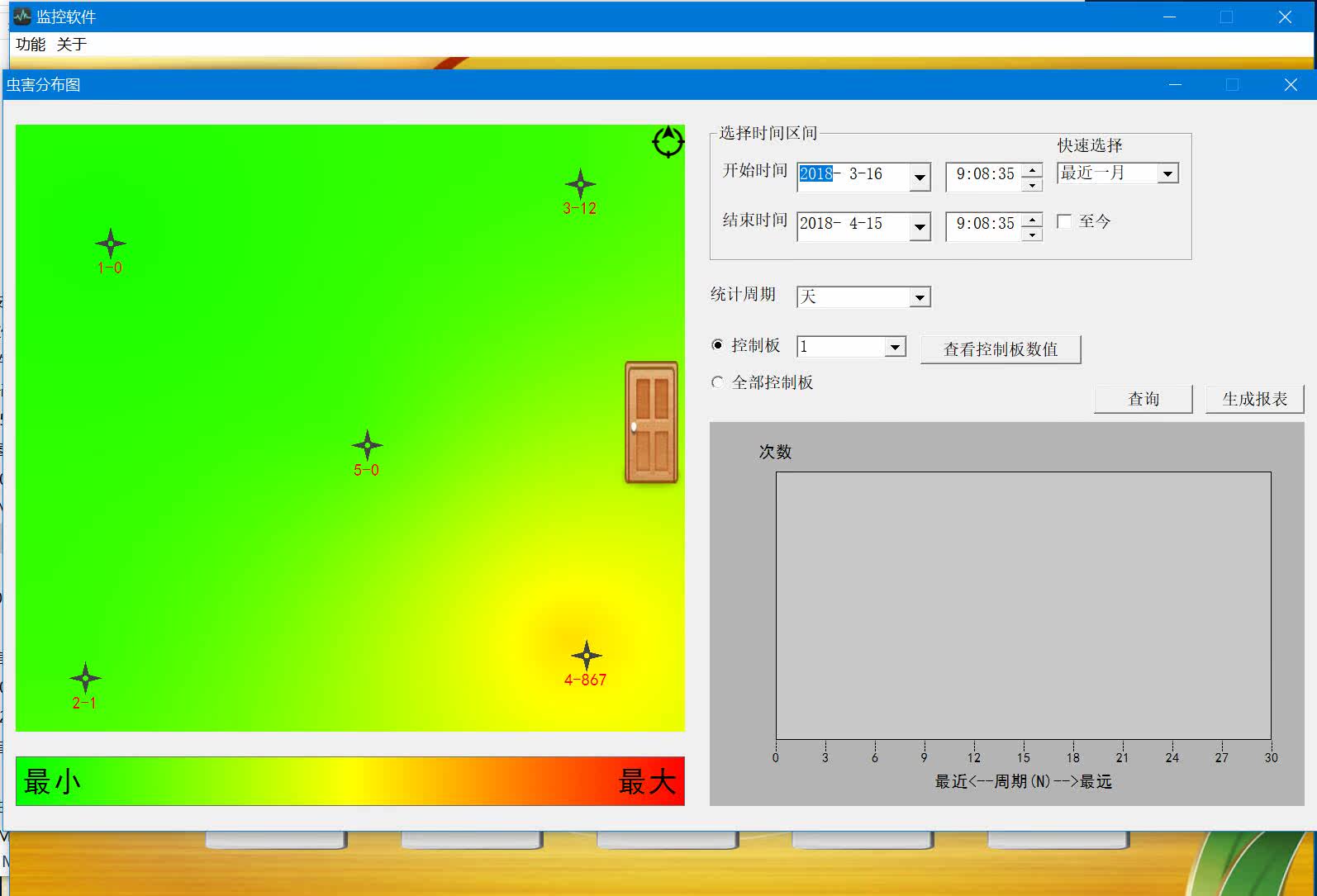This screenshot has height=896, width=1317.
Task: Expand the 快速选择 dropdown showing 最近一月
Action: (x=1167, y=173)
